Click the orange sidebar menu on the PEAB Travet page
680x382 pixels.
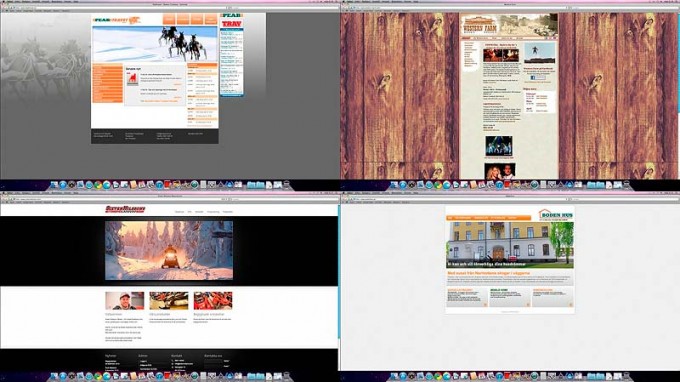coord(108,84)
